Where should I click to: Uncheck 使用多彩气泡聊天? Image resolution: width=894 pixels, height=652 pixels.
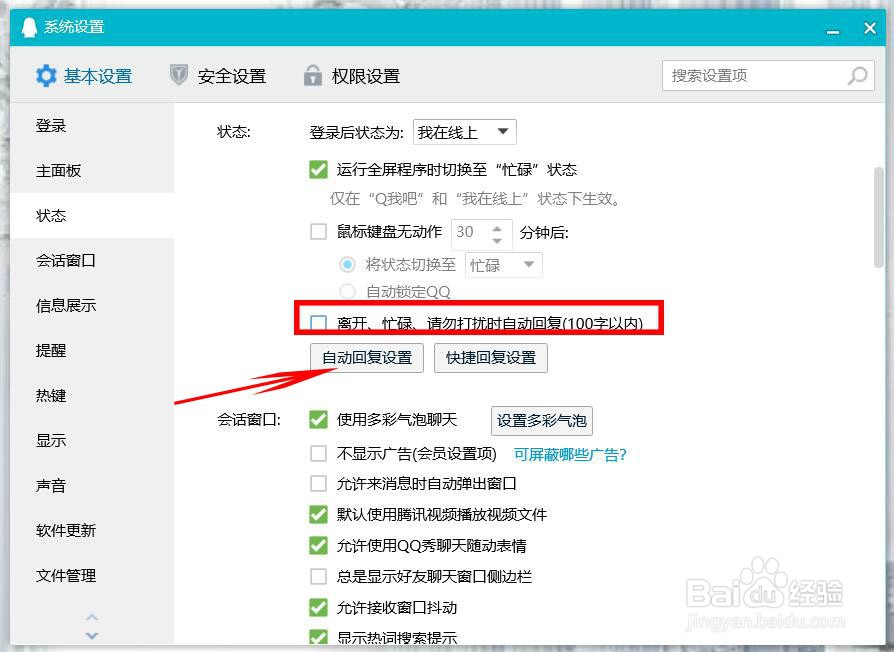(x=318, y=420)
